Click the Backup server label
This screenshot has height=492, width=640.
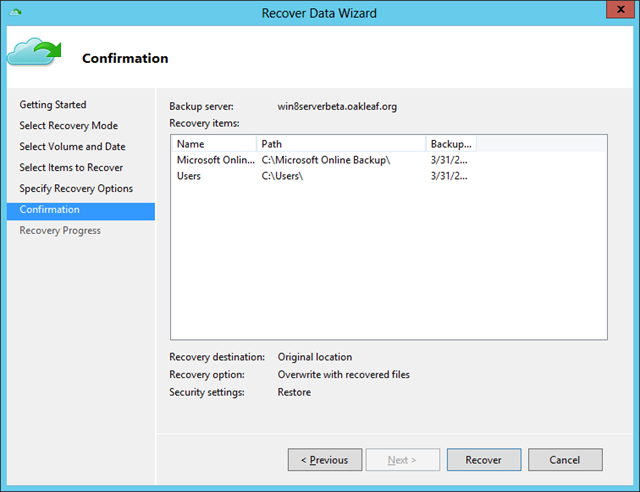[202, 107]
